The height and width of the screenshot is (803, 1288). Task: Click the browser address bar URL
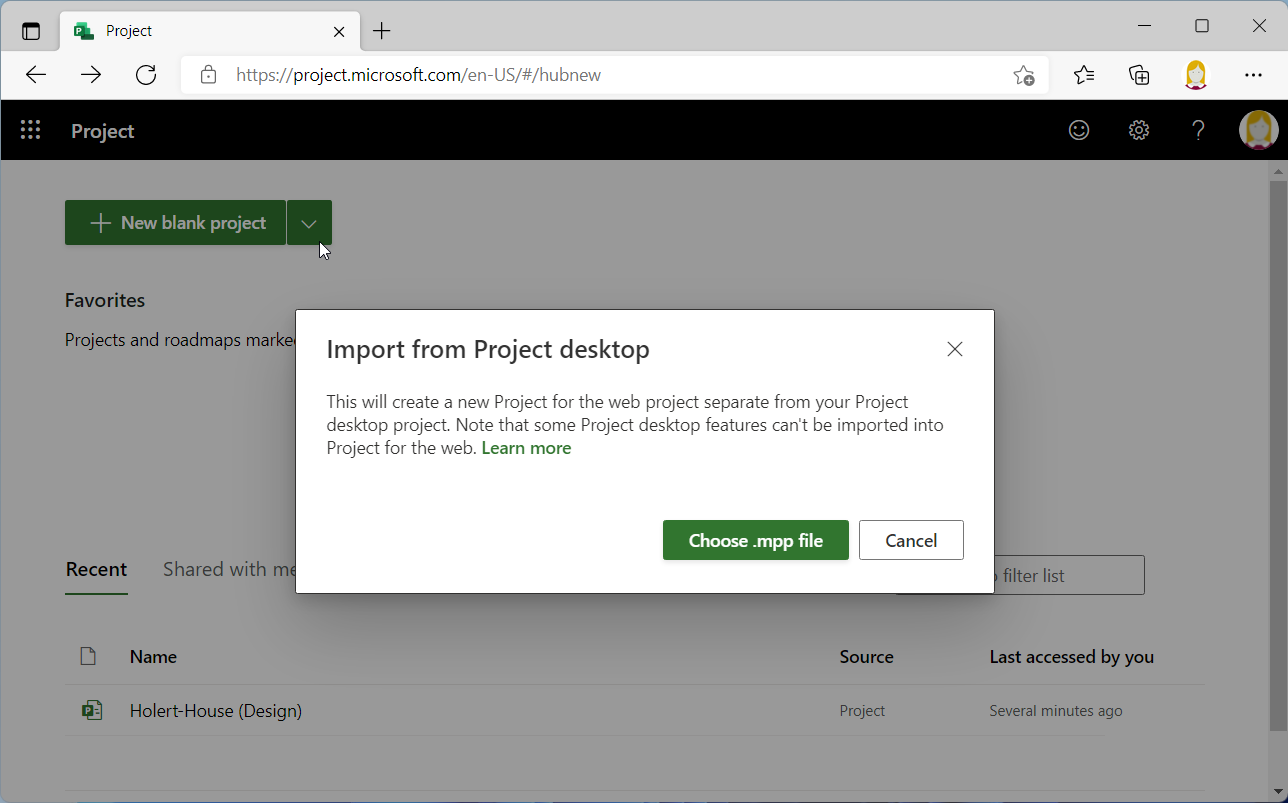(x=418, y=75)
